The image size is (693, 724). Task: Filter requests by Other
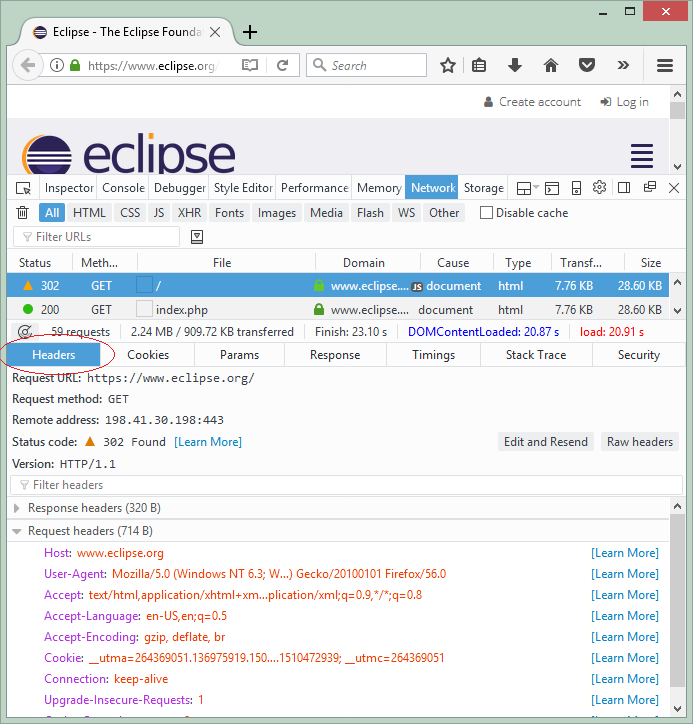(x=444, y=213)
